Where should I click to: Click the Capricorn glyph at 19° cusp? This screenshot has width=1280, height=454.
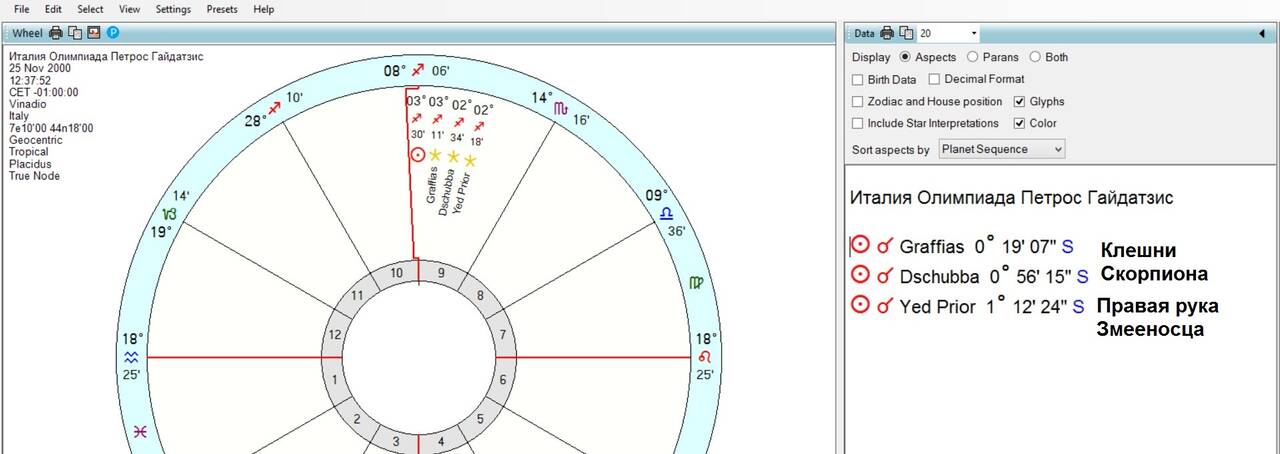click(x=170, y=214)
